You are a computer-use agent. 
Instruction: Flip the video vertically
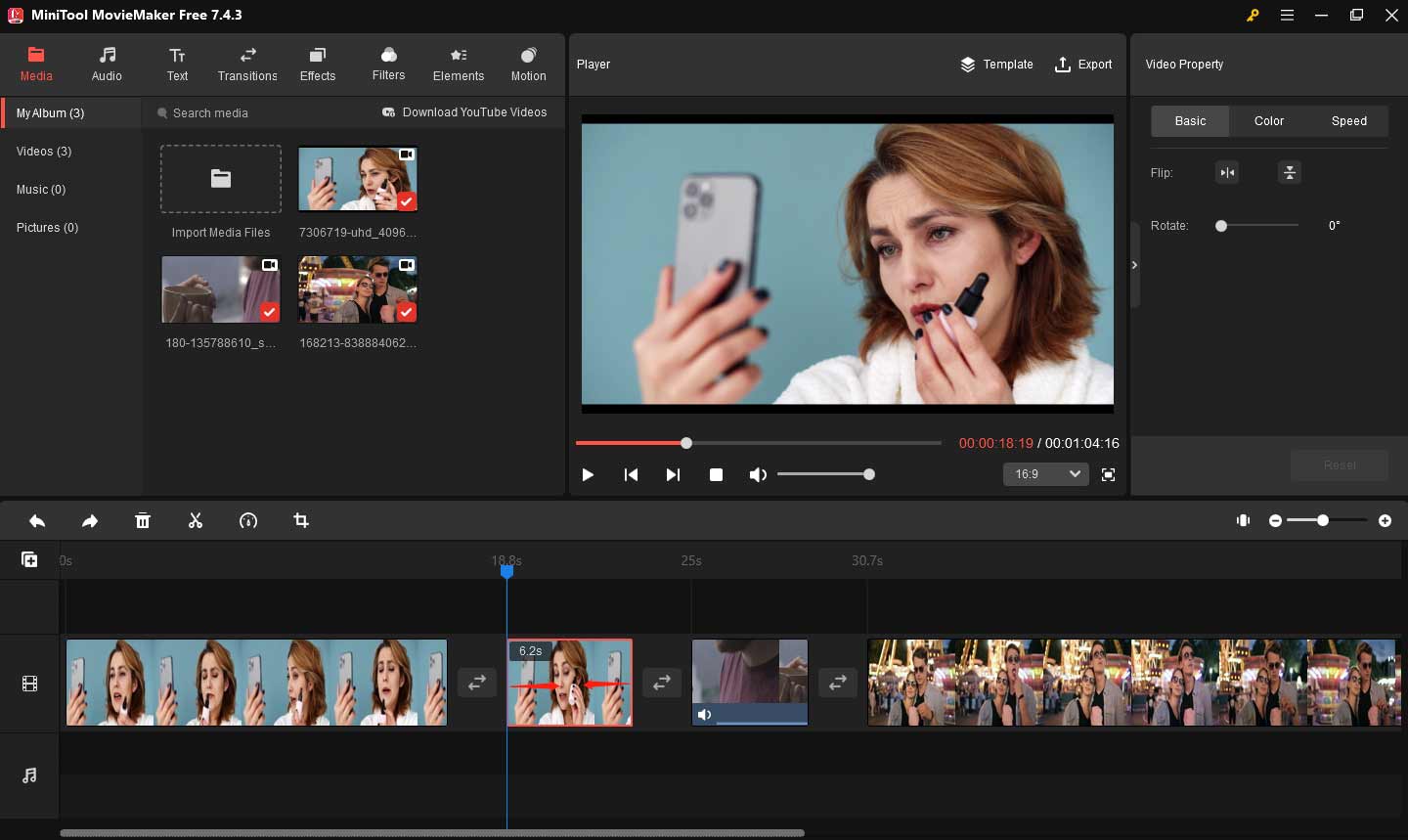pos(1290,172)
